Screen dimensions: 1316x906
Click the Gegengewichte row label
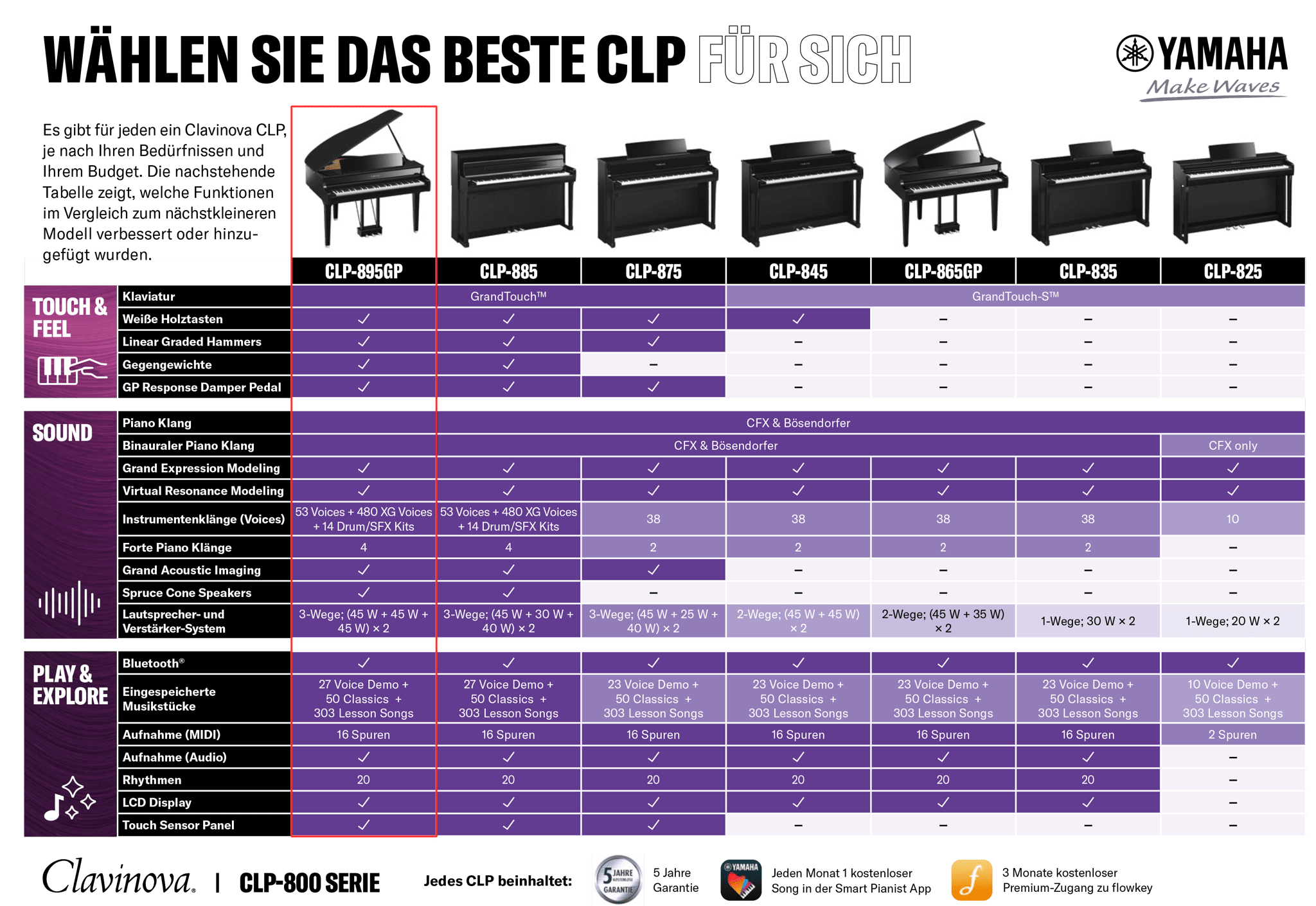(204, 364)
